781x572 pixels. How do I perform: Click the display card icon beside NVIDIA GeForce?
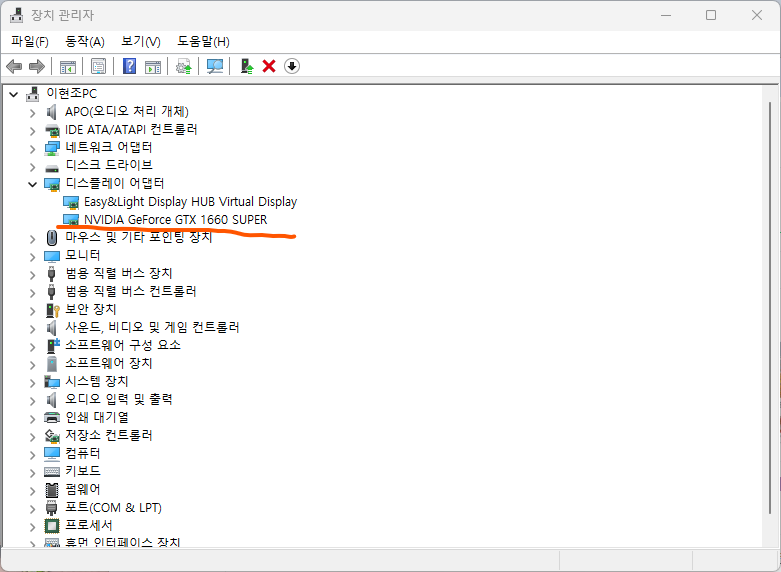pyautogui.click(x=71, y=220)
